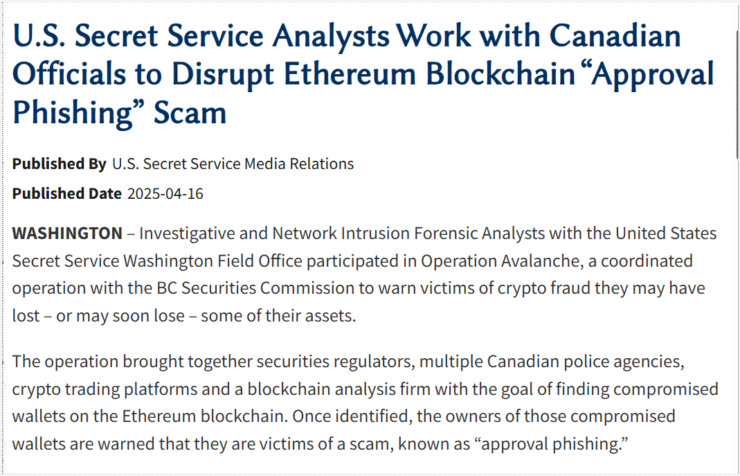Click the words 'Operation Avalanche' in first paragraph
This screenshot has width=740, height=476.
pos(501,261)
